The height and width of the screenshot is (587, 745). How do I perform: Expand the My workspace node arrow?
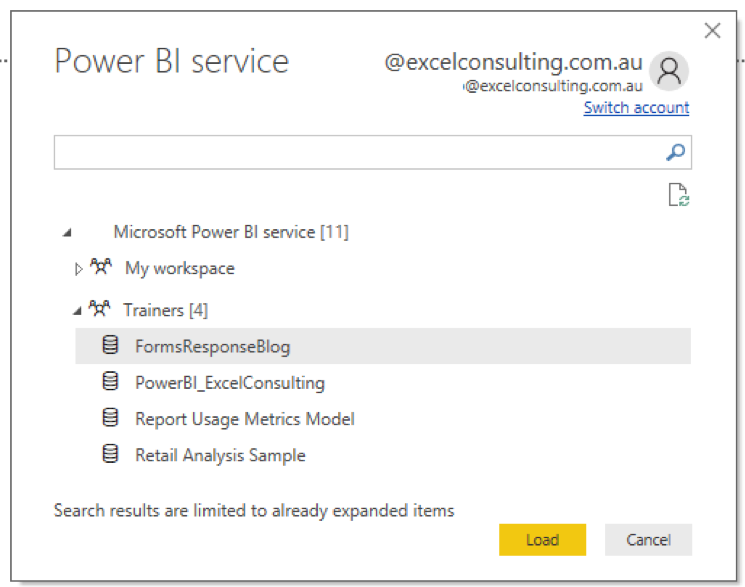click(x=80, y=269)
